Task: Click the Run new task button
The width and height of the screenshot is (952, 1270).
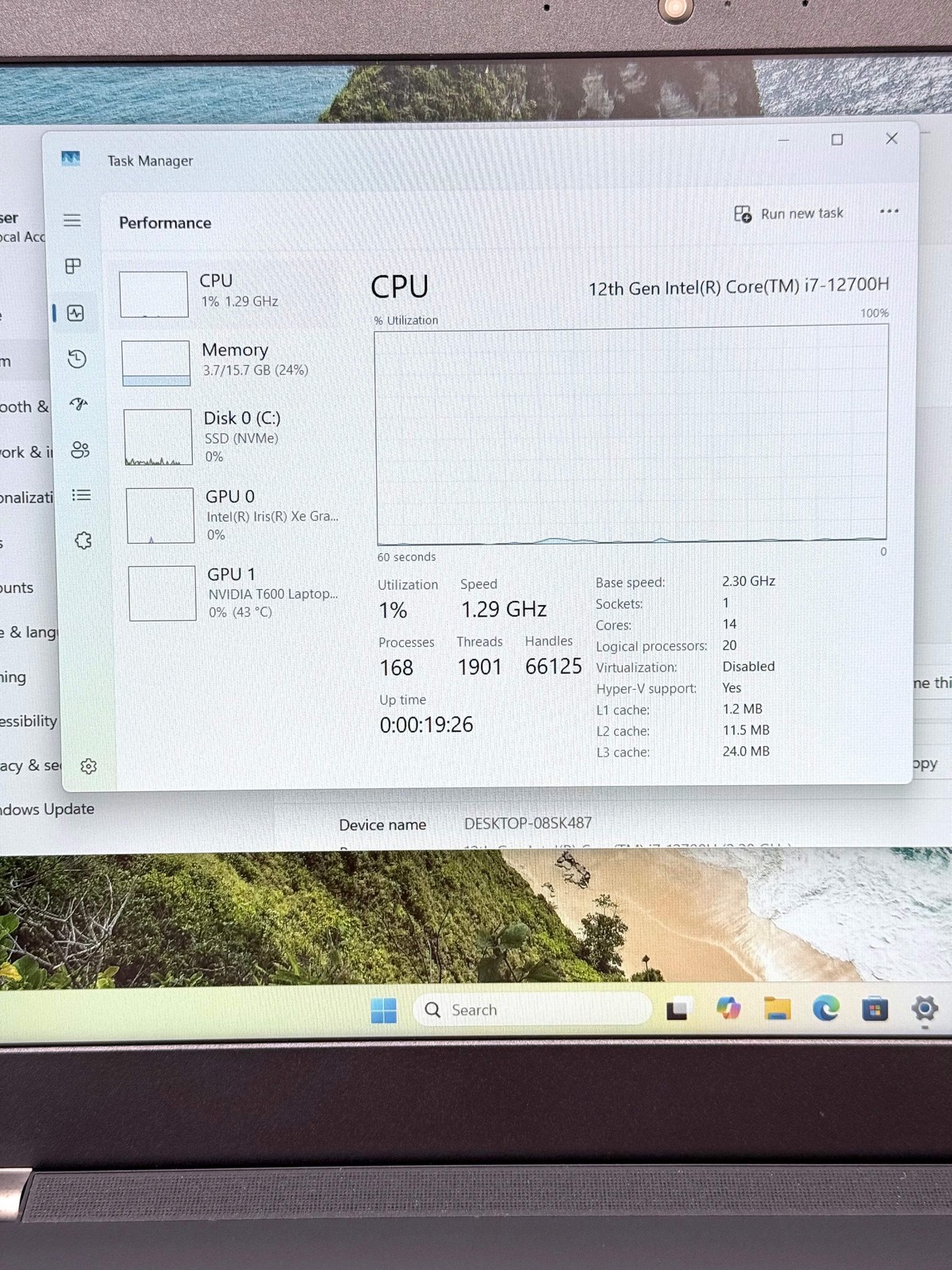Action: coord(789,214)
